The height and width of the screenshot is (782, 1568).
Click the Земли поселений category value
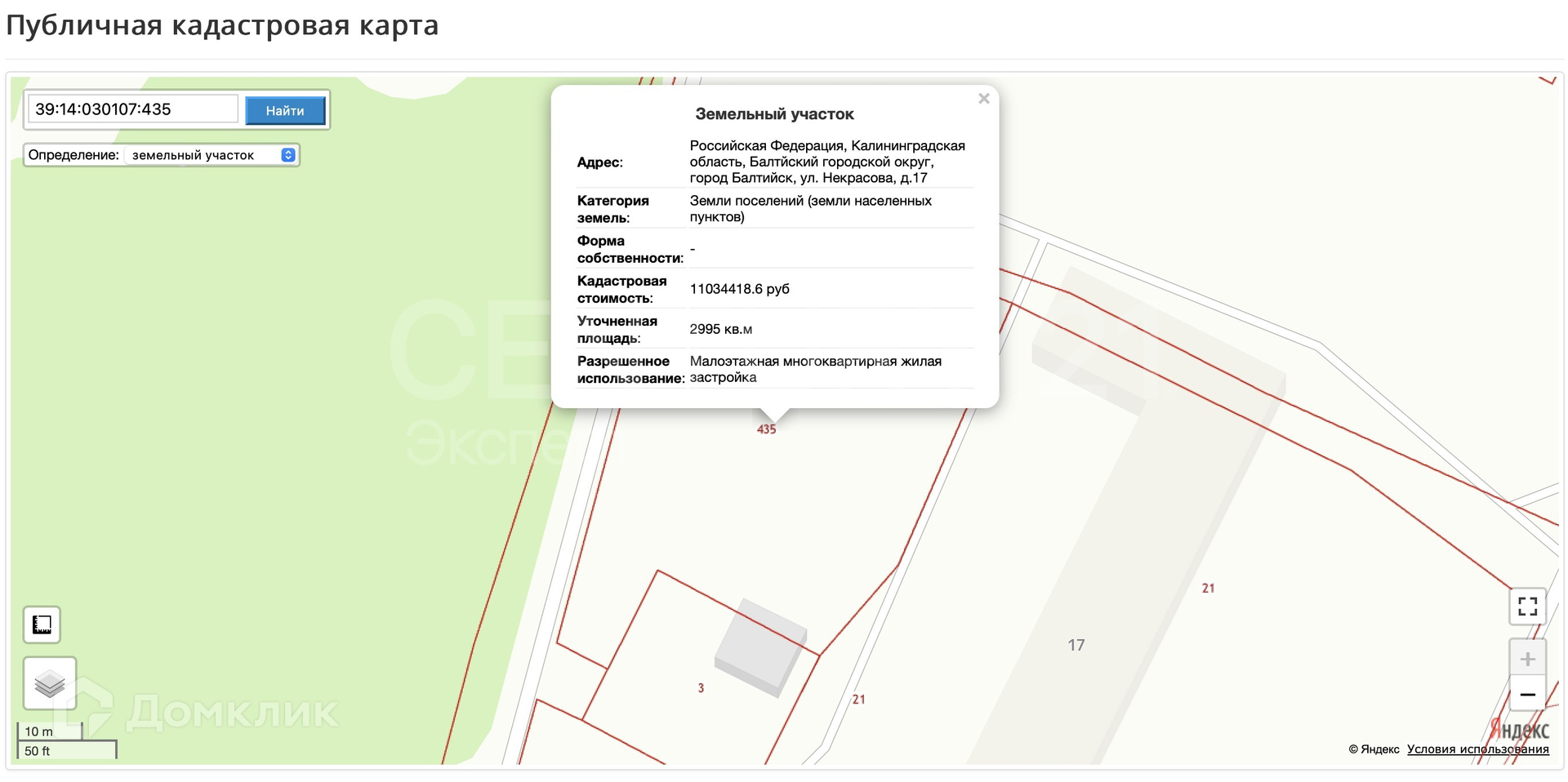point(810,209)
